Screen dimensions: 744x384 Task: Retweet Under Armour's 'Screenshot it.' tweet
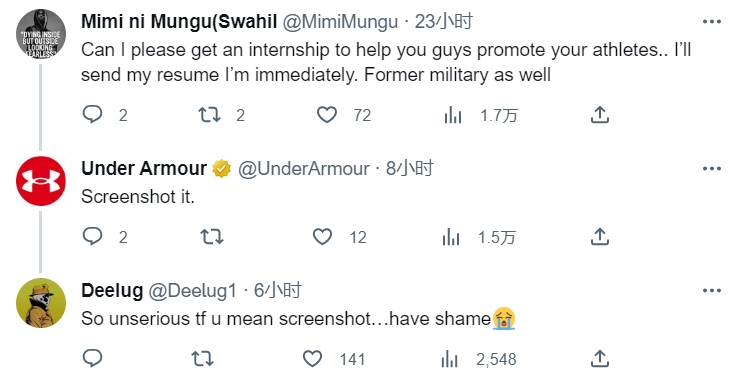212,236
